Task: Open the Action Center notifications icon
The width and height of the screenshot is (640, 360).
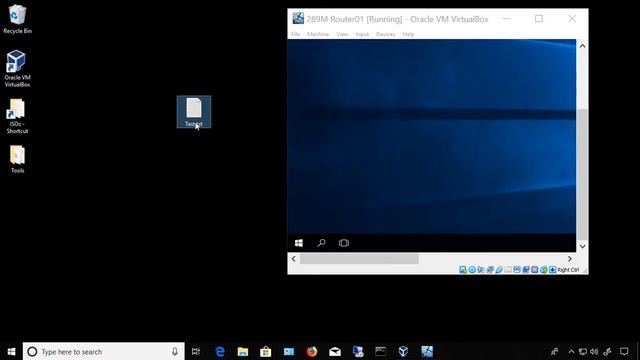Action: pyautogui.click(x=624, y=351)
